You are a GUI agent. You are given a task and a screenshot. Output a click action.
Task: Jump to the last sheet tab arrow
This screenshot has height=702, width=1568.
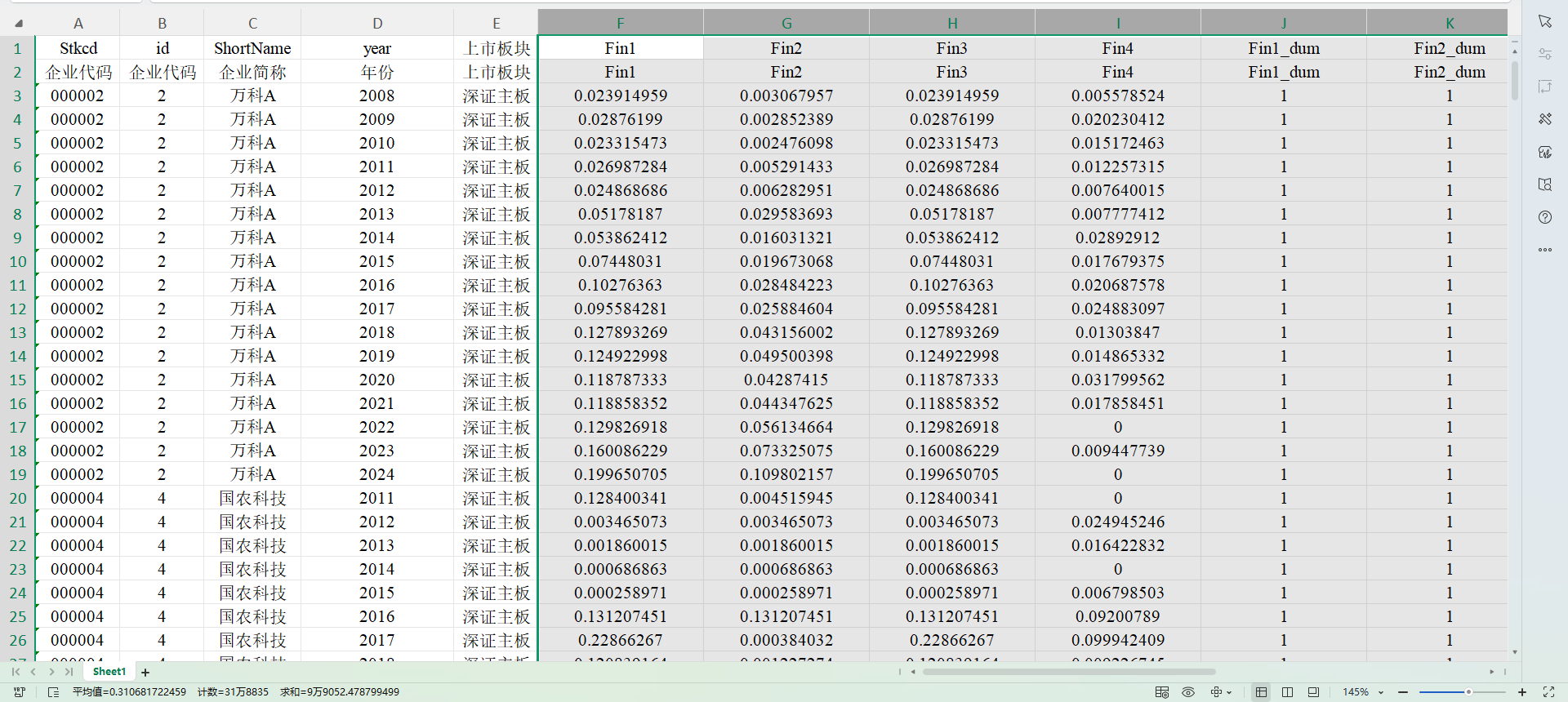click(69, 672)
